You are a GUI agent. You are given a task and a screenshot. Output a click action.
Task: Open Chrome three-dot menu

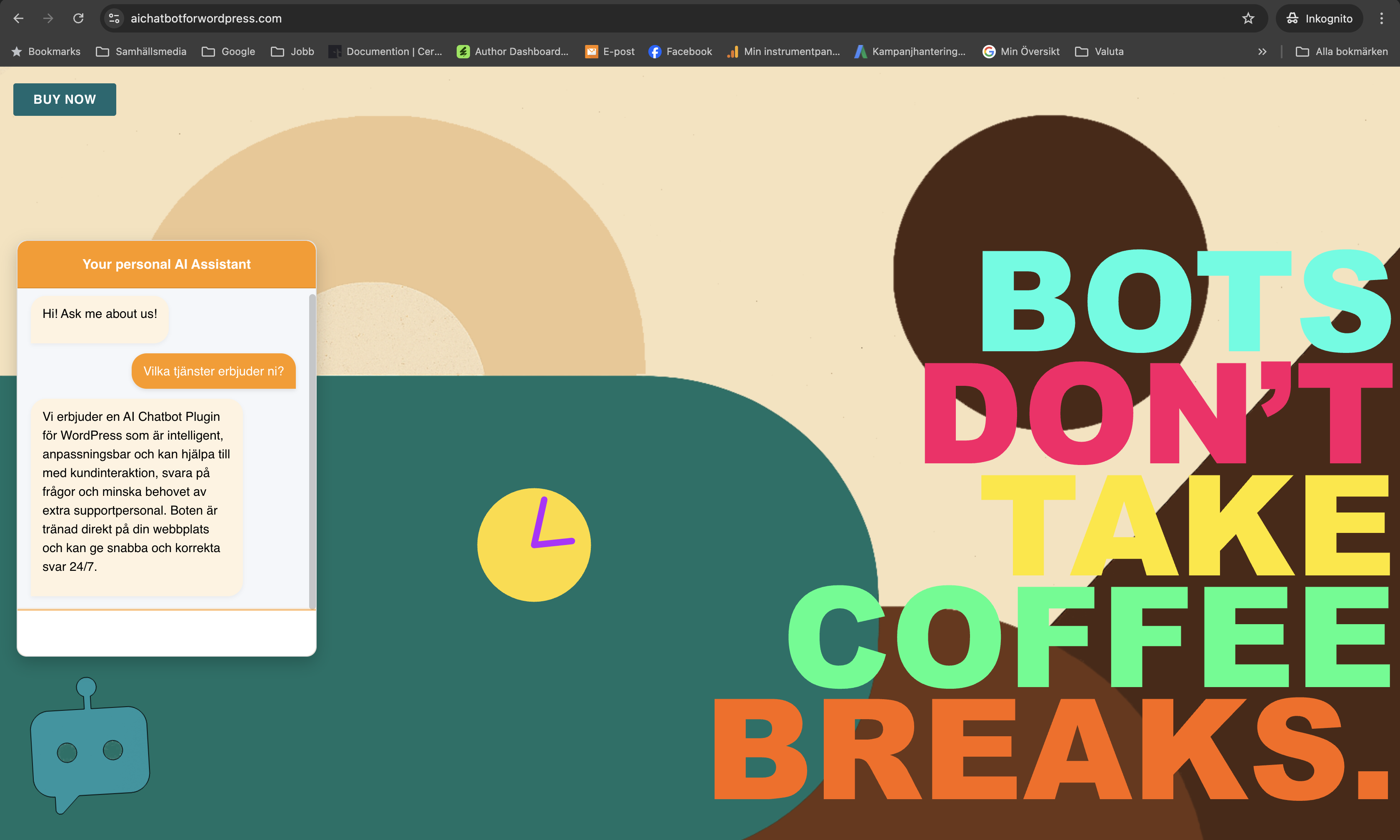click(x=1381, y=19)
